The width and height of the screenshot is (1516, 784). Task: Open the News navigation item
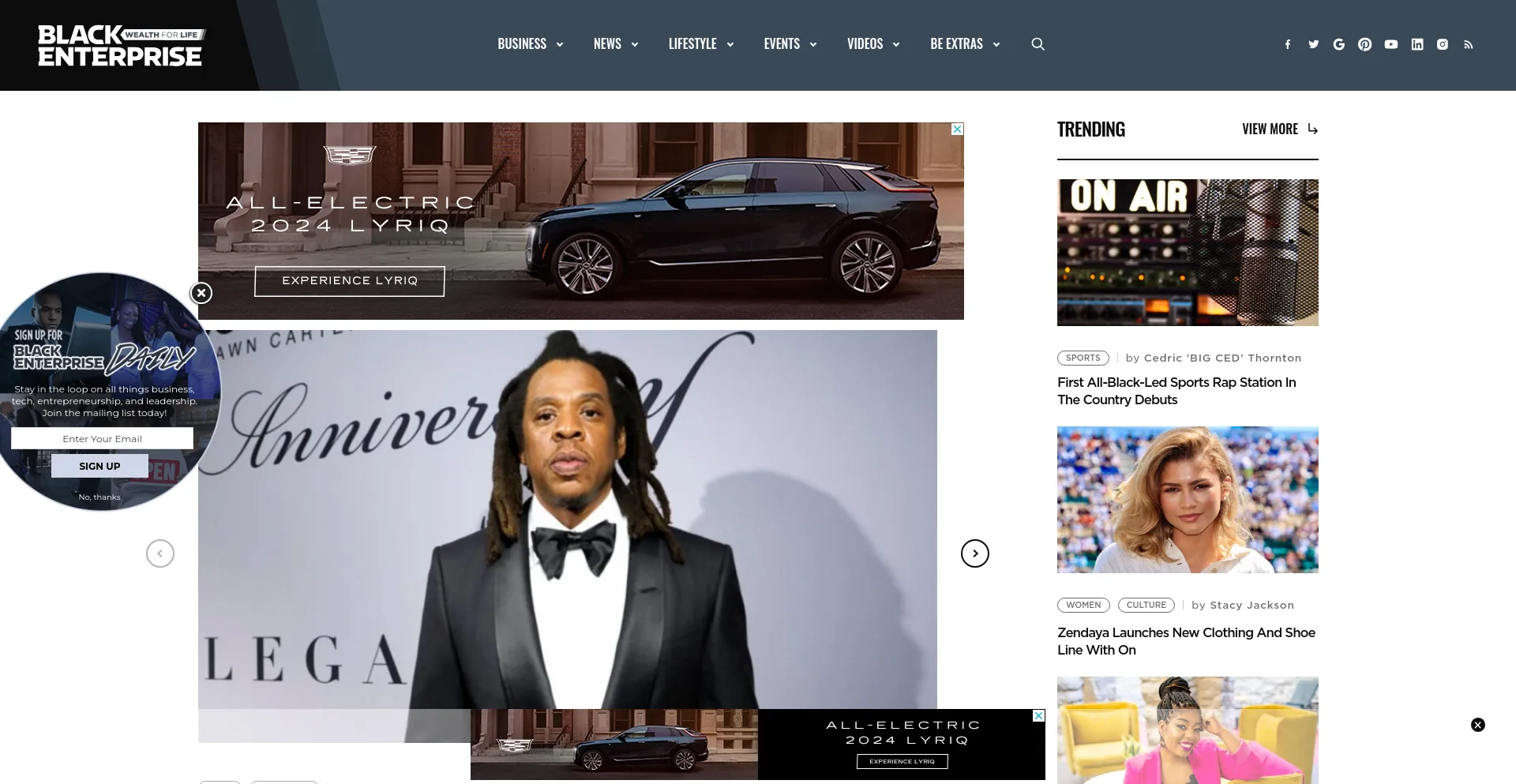[x=607, y=44]
